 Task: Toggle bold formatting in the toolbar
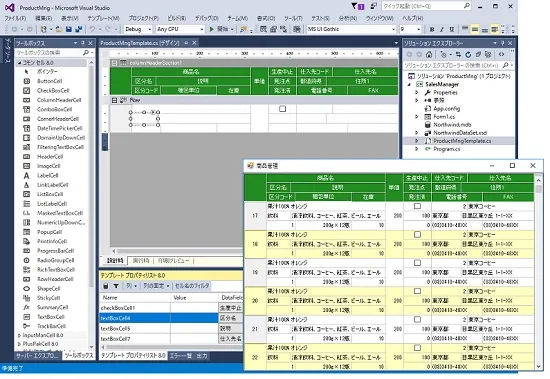tap(432, 29)
